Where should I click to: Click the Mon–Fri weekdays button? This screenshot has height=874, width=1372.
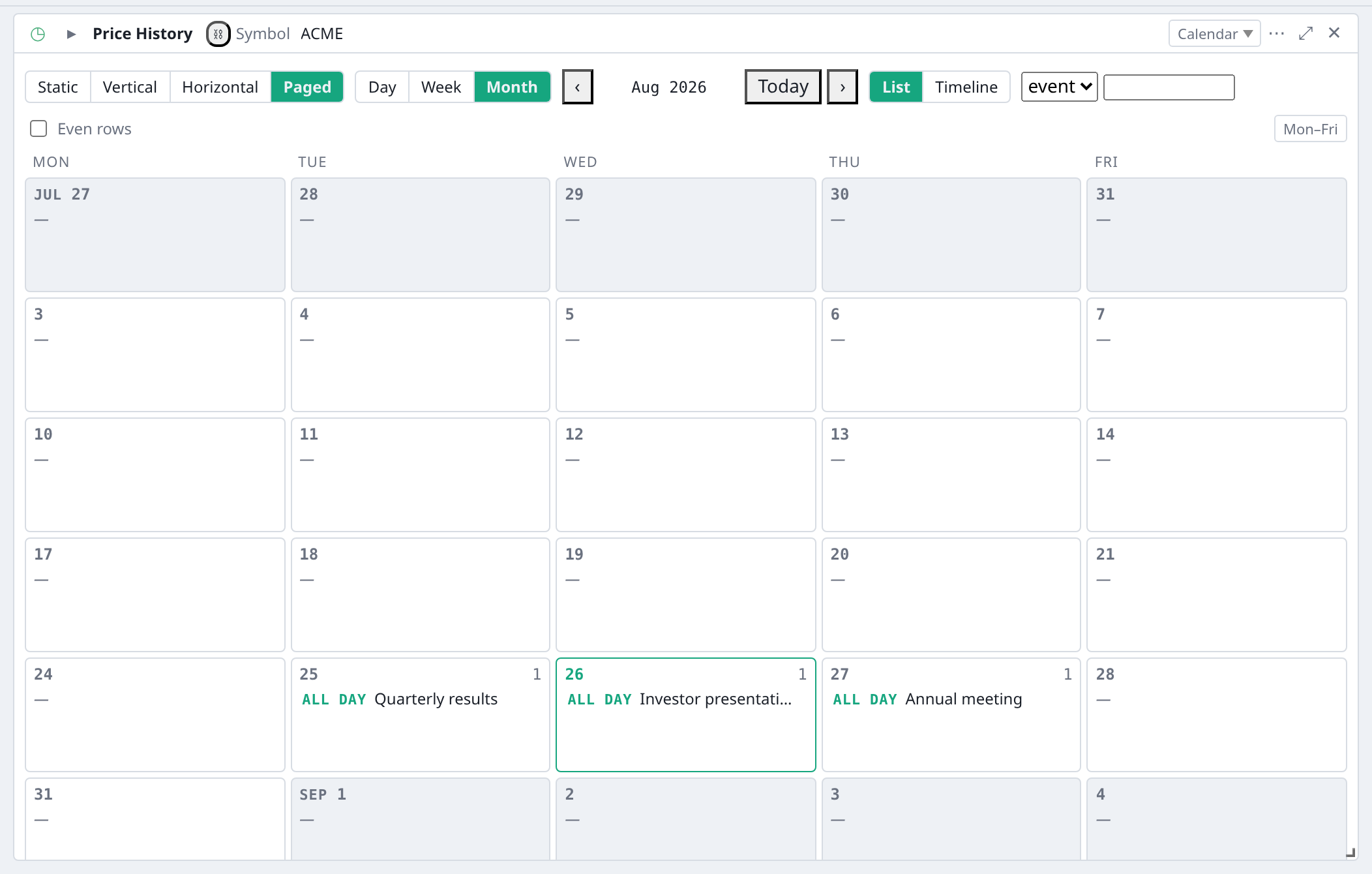tap(1311, 128)
